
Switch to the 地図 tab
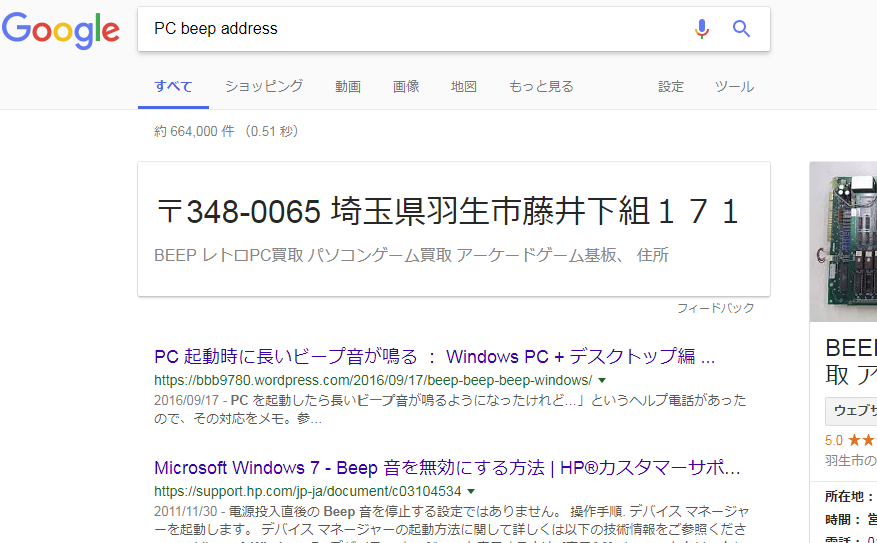pos(464,87)
